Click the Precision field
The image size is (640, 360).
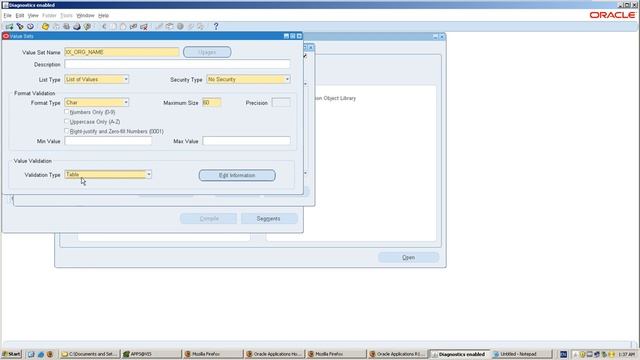[281, 102]
